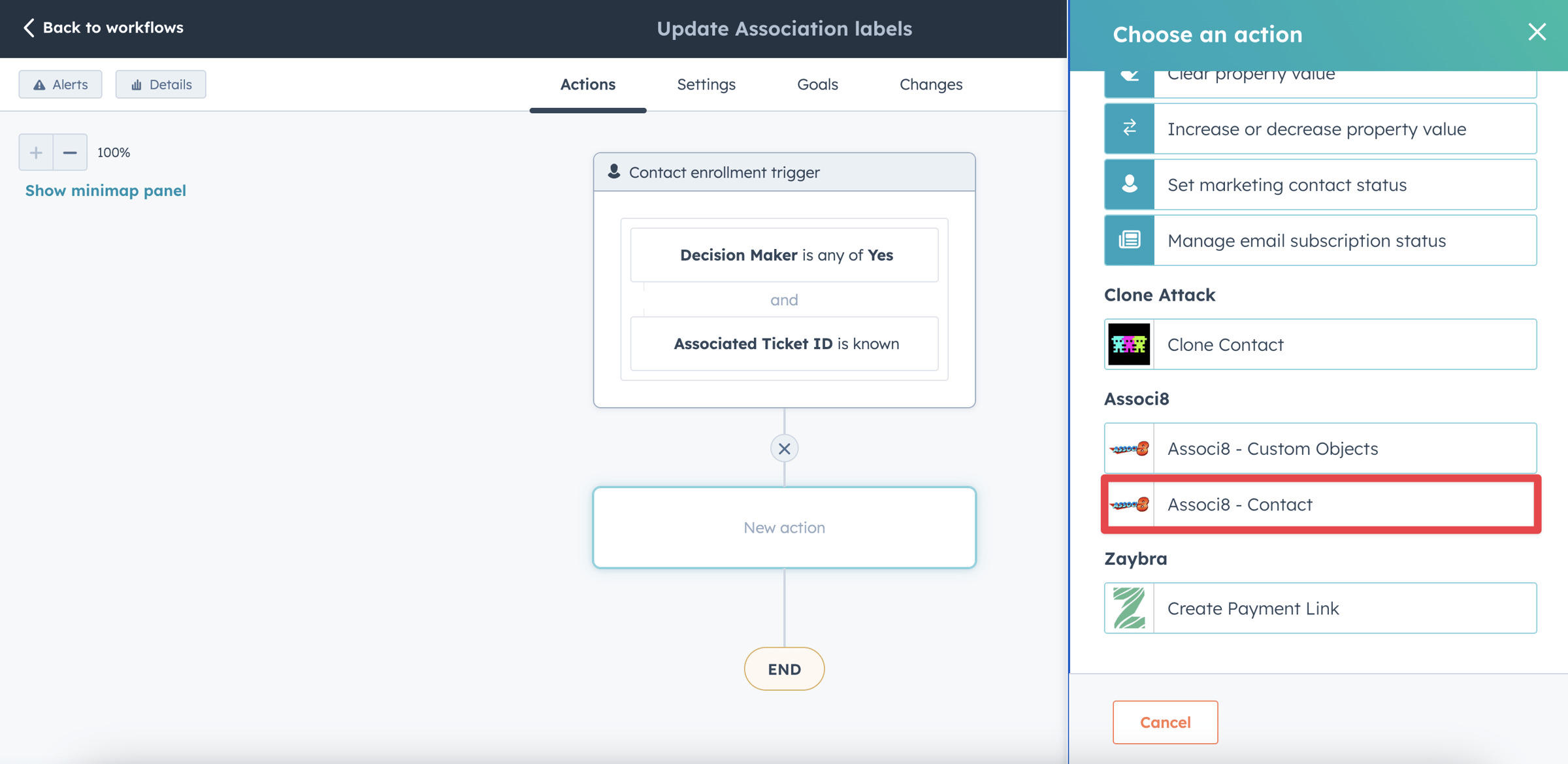This screenshot has height=764, width=1568.
Task: Show the minimap panel
Action: pyautogui.click(x=105, y=190)
